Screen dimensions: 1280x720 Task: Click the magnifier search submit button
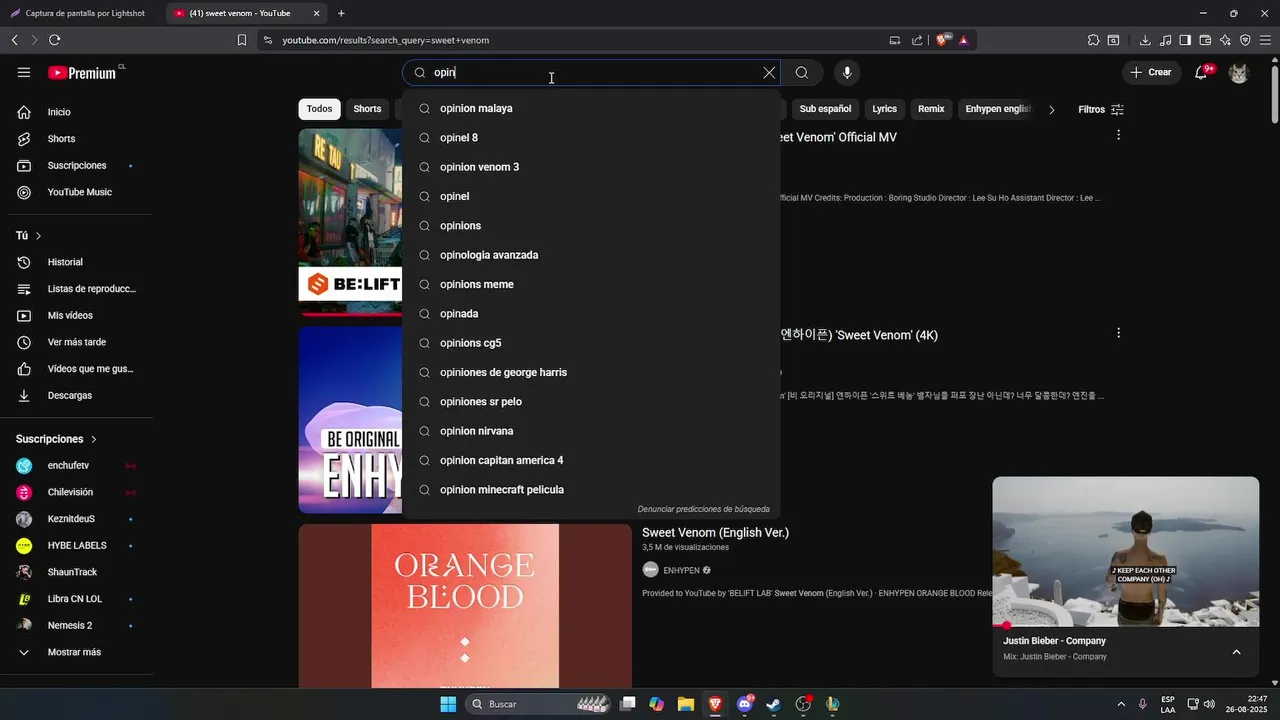802,72
